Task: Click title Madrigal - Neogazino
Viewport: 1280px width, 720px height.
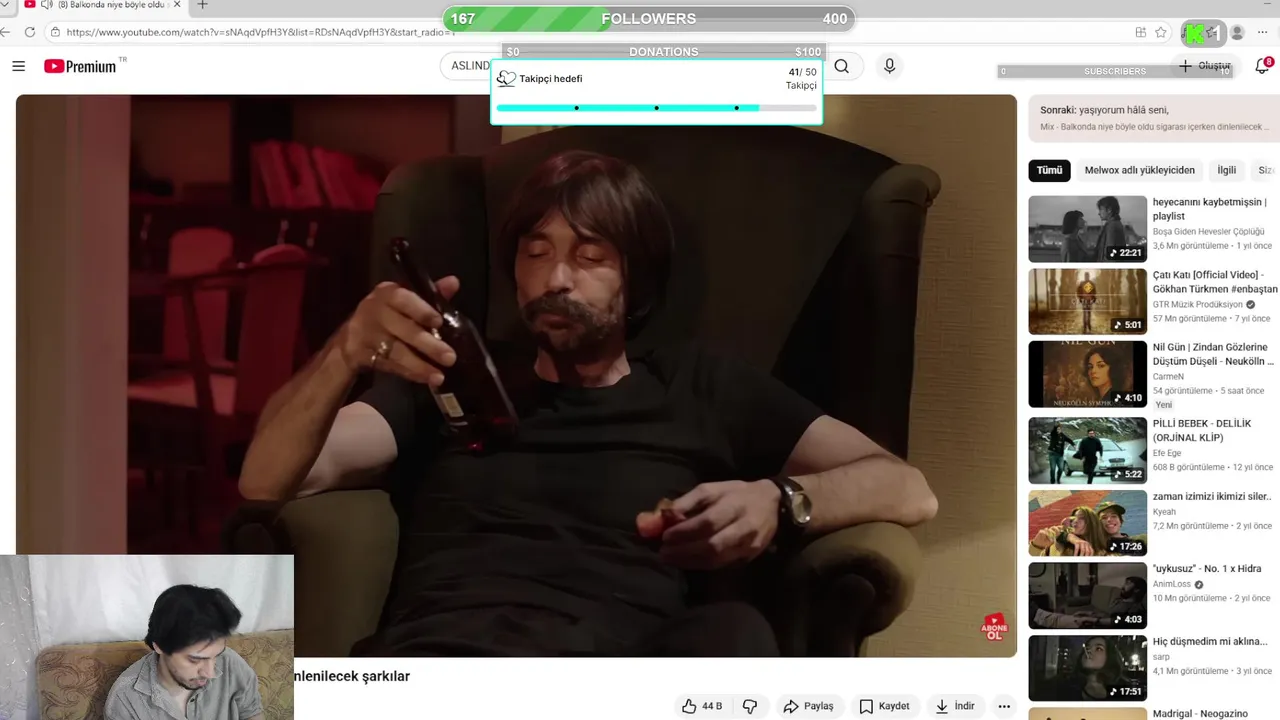Action: [x=1200, y=714]
